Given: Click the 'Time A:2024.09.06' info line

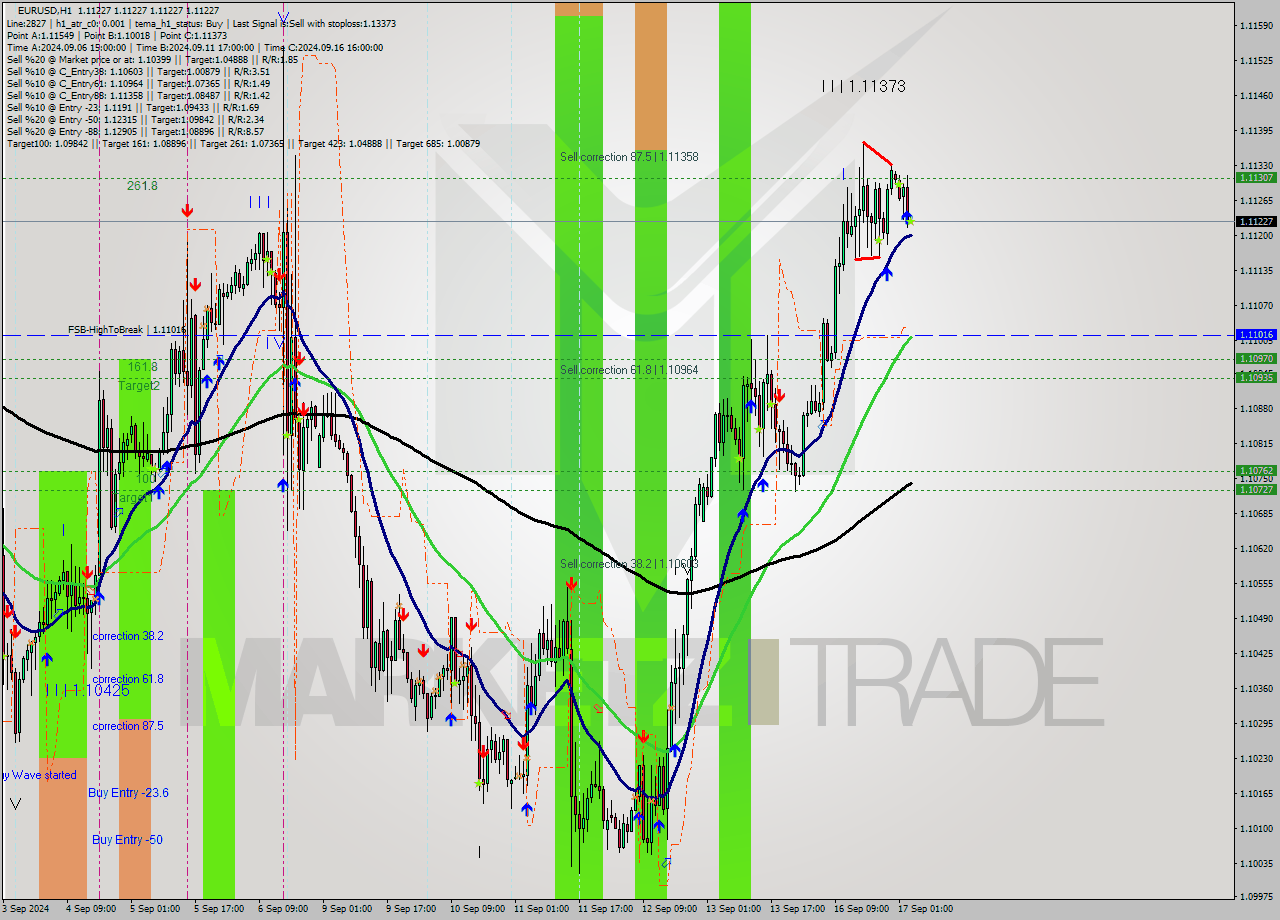Looking at the screenshot, I should pyautogui.click(x=194, y=47).
